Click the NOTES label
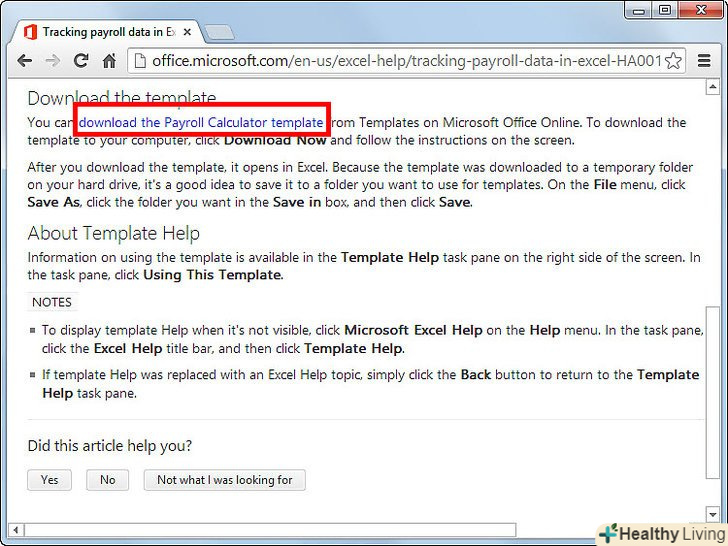This screenshot has width=728, height=546. click(52, 302)
